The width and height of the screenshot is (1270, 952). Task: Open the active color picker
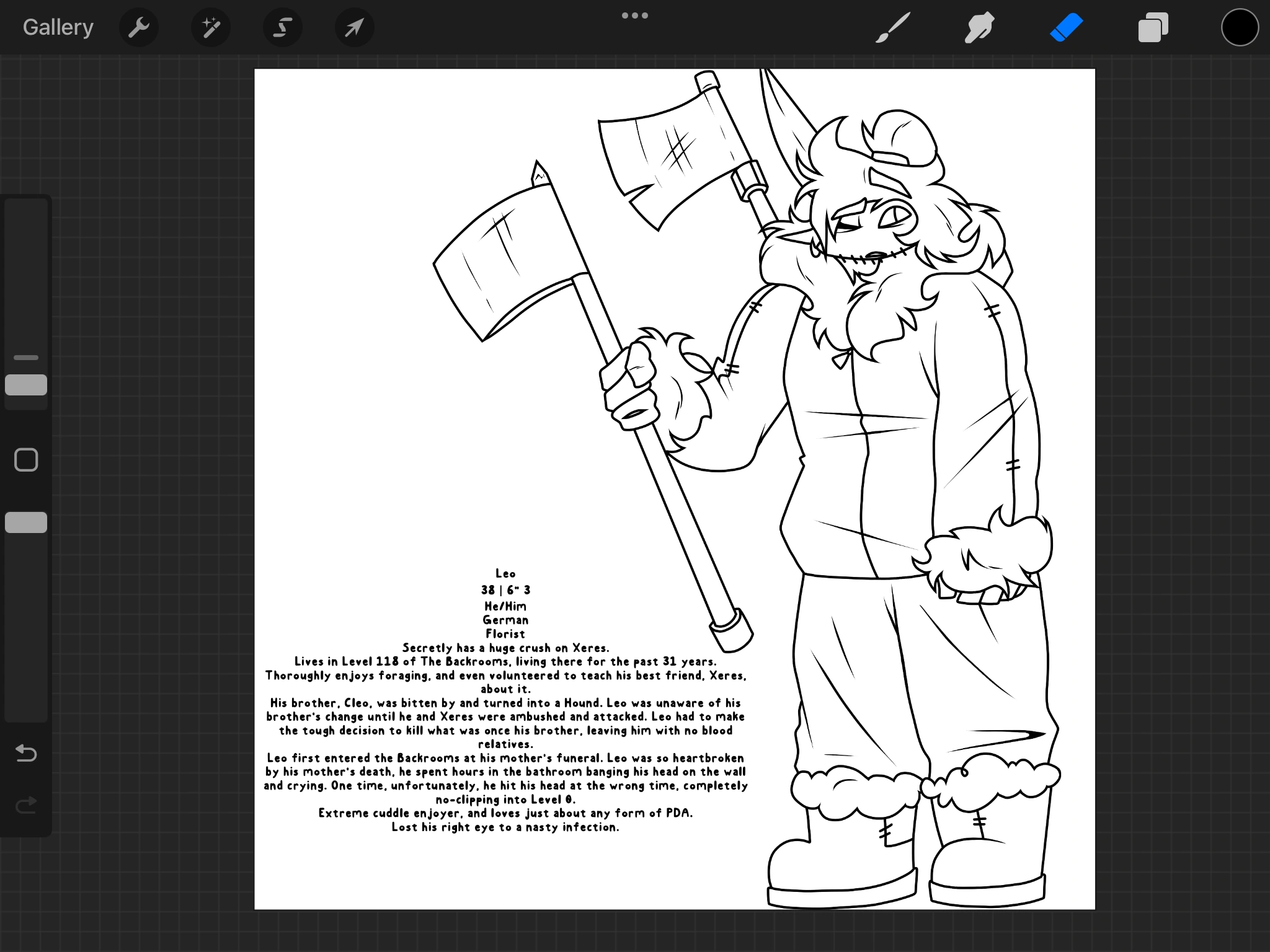tap(1239, 27)
